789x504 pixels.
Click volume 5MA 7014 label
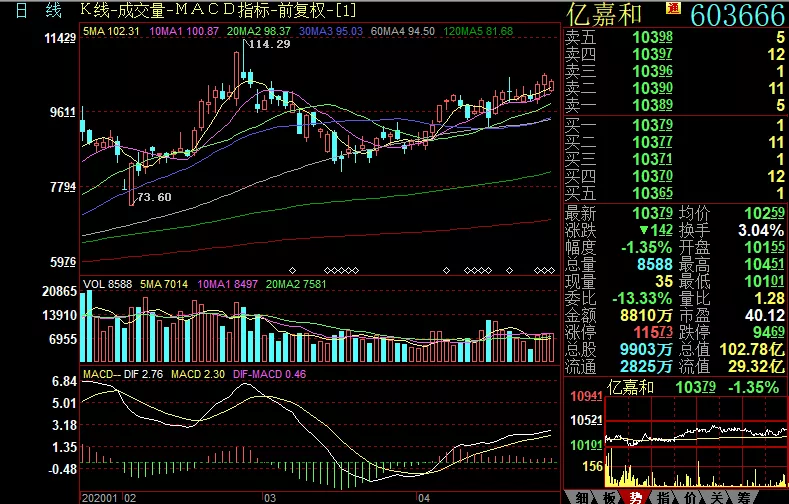click(x=164, y=284)
